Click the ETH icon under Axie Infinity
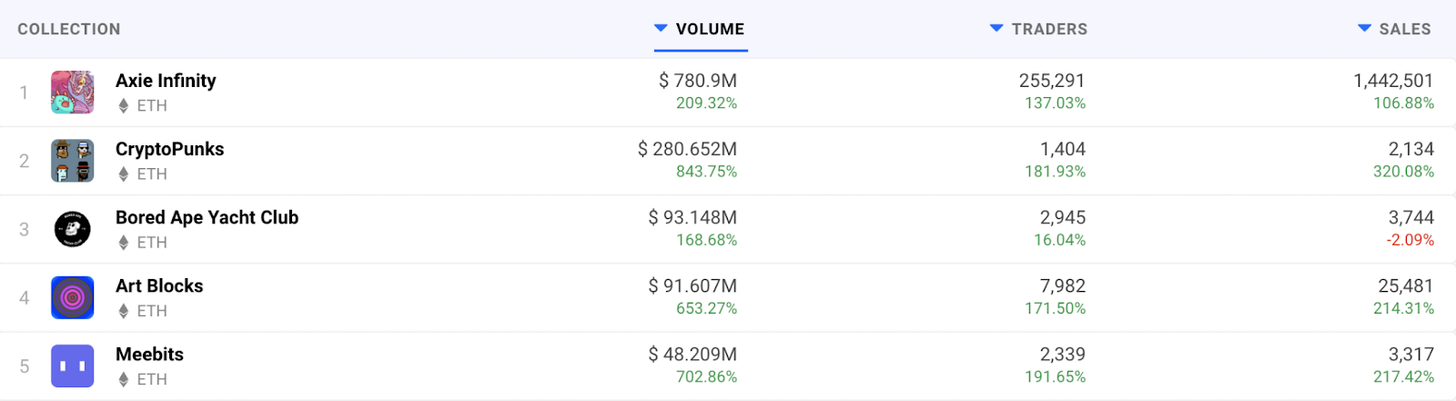The width and height of the screenshot is (1456, 401). point(124,105)
